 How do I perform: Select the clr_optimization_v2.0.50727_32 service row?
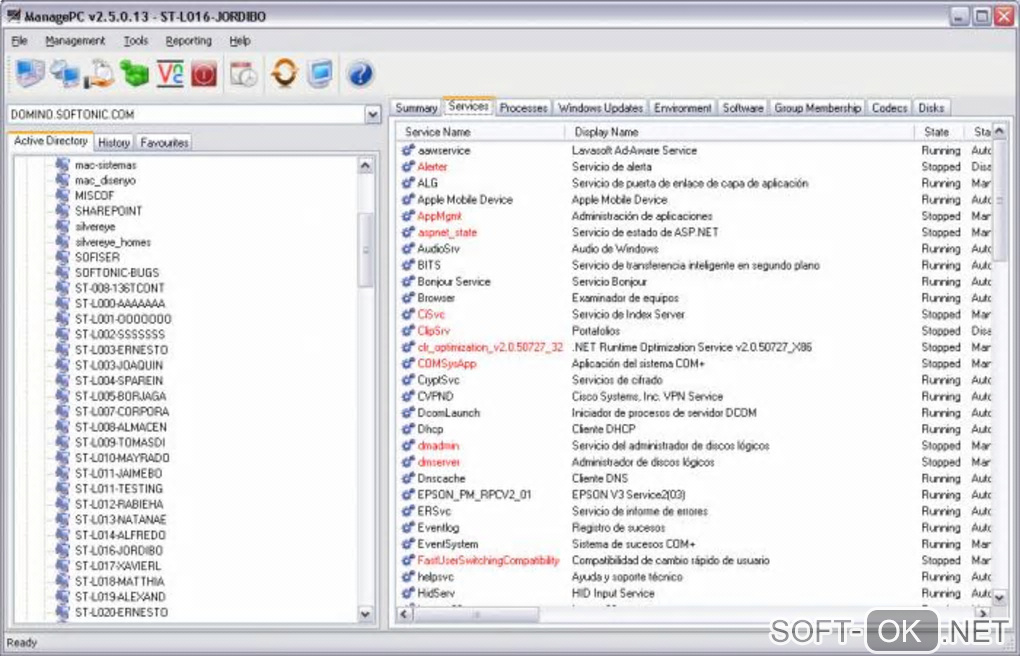click(694, 348)
